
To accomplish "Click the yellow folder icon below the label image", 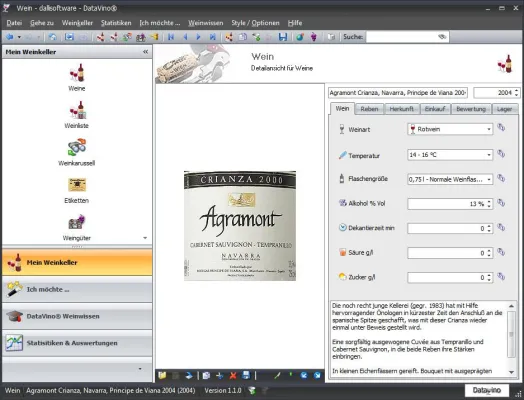I will click(162, 375).
